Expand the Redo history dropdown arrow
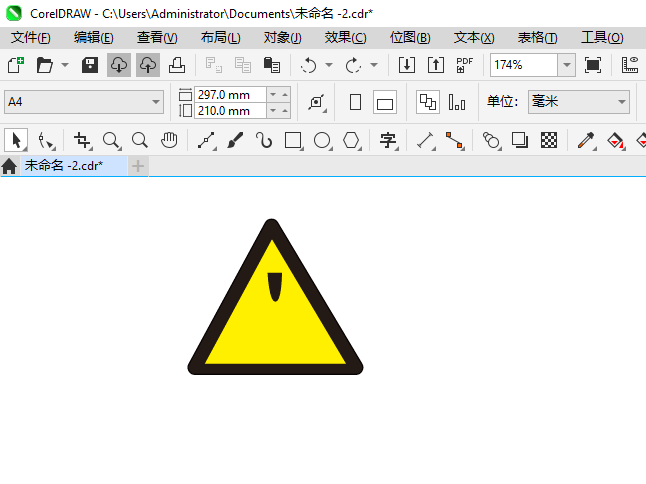The height and width of the screenshot is (484, 646). tap(374, 65)
